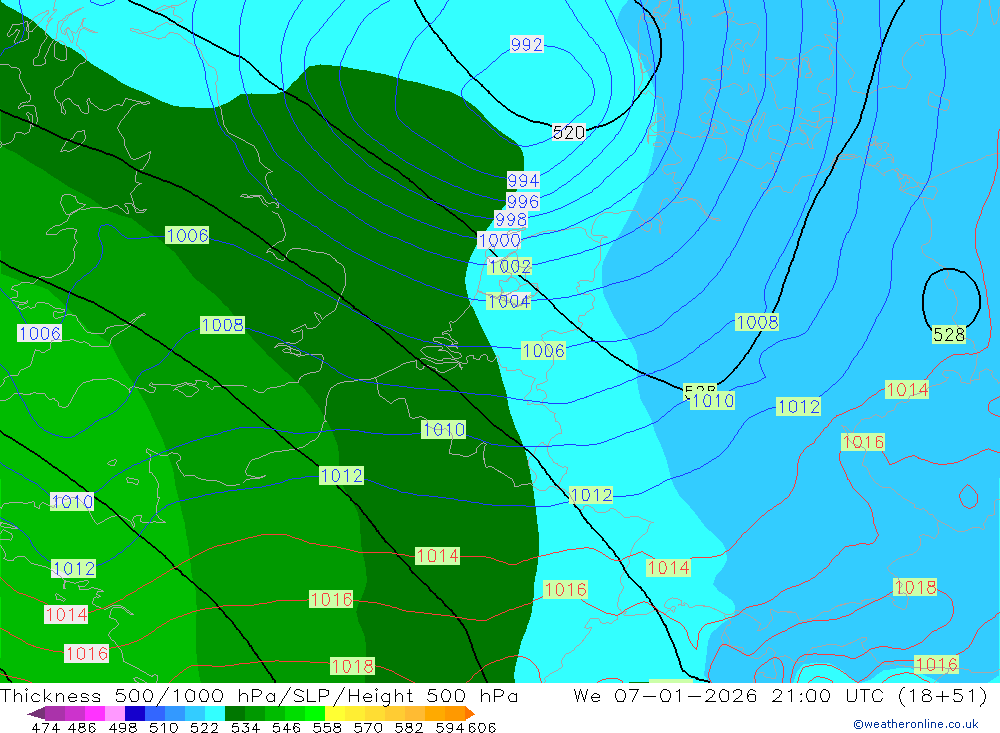
Task: Click the 546 legend value
Action: click(x=286, y=727)
